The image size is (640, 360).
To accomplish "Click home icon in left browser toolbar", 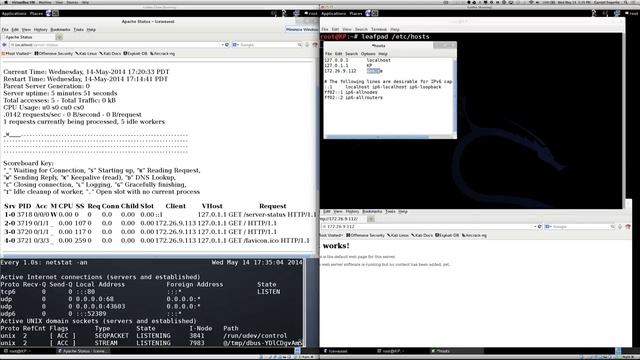I will click(315, 45).
